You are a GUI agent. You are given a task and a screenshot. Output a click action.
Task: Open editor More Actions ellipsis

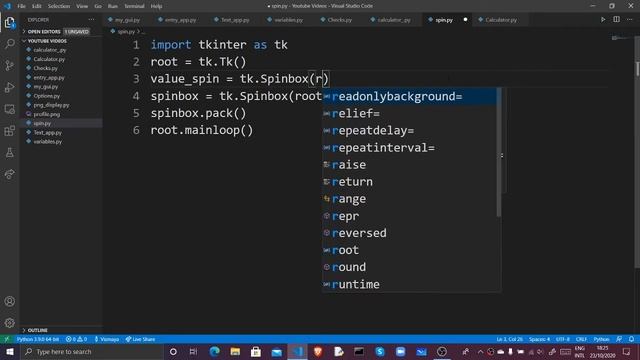[x=630, y=20]
